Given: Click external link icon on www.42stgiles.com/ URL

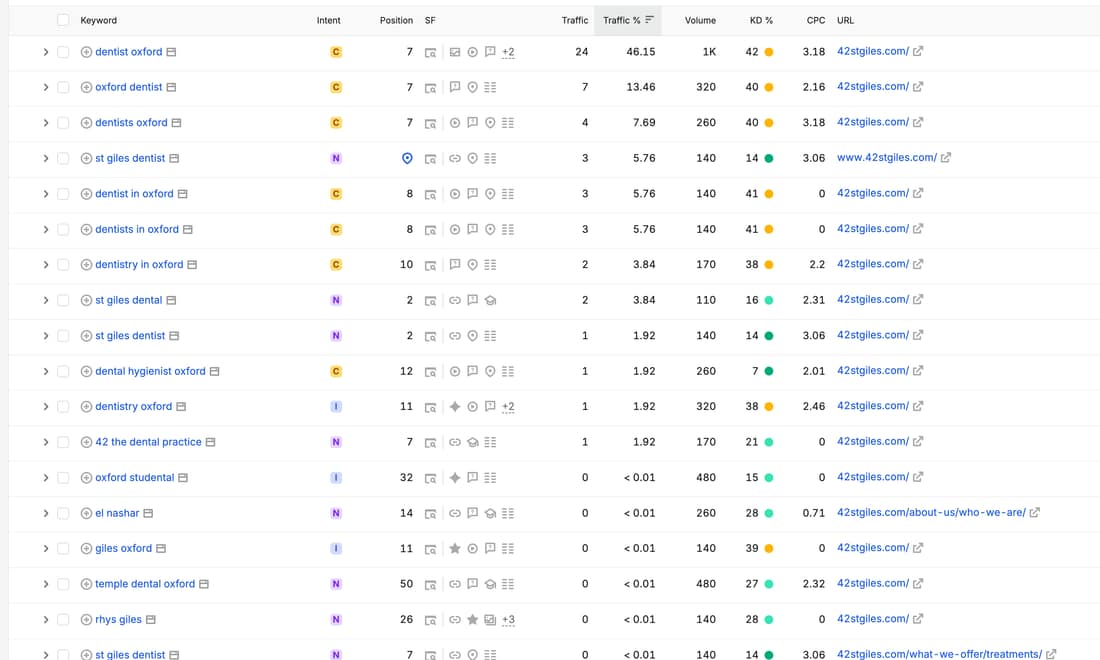Looking at the screenshot, I should pos(946,158).
